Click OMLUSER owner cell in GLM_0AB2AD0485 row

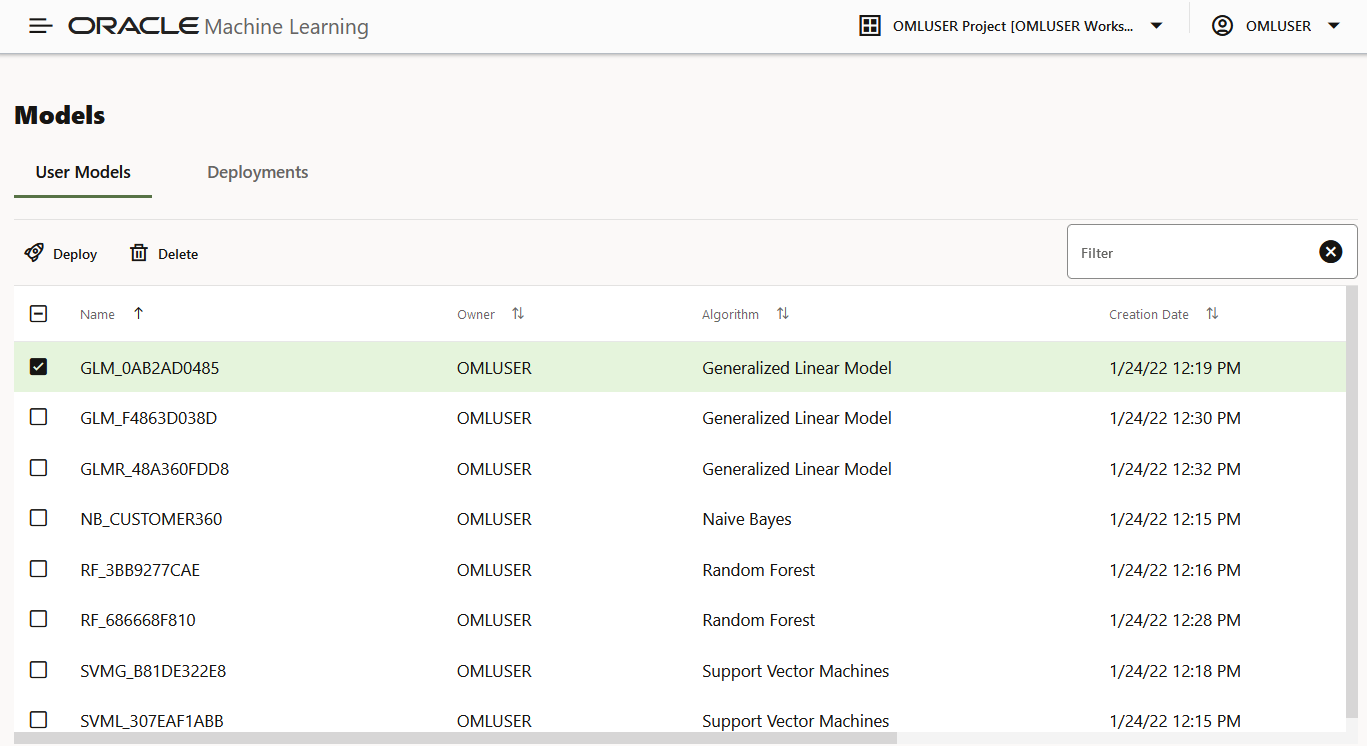[494, 368]
